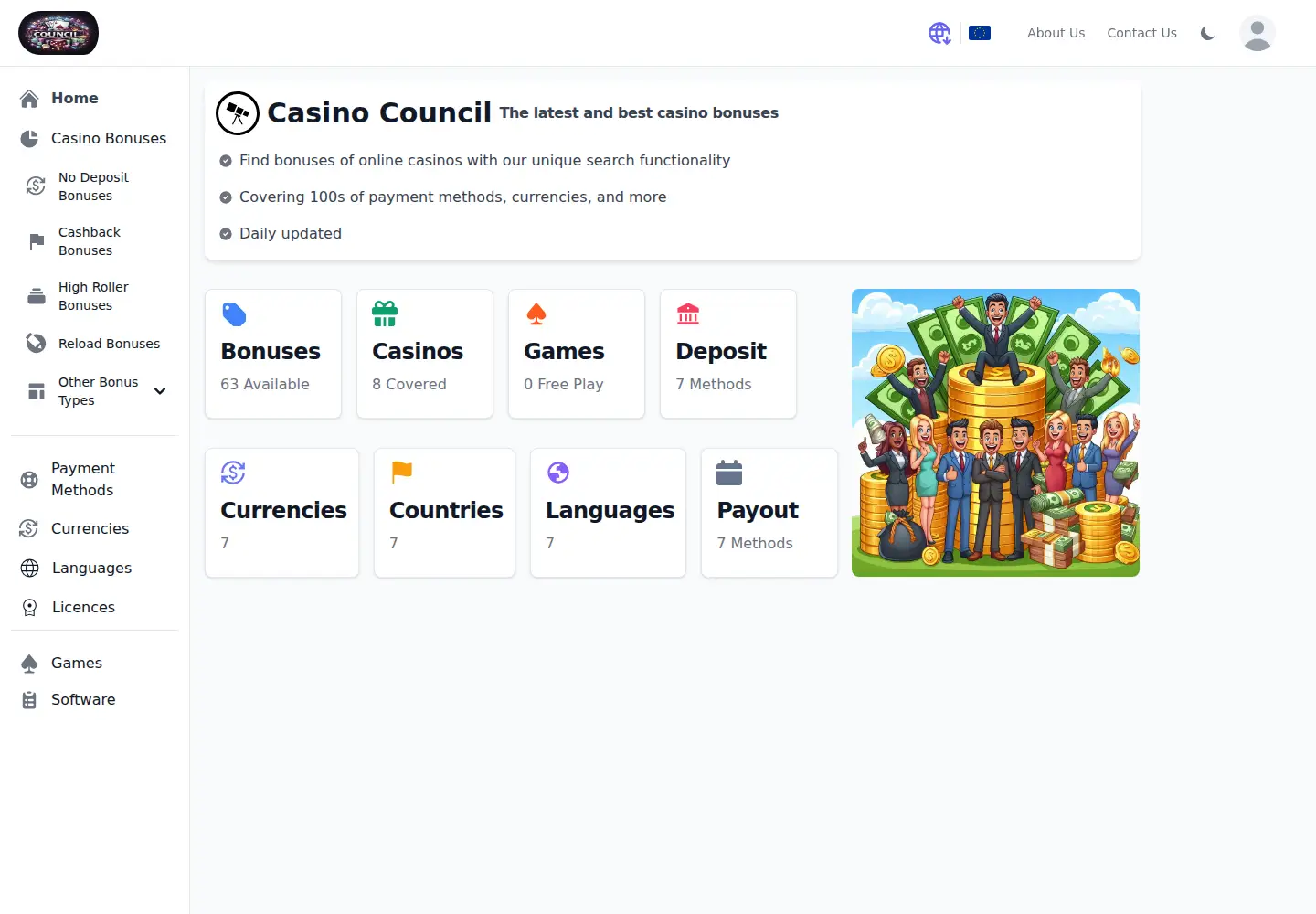Toggle dark mode with the moon icon

click(x=1207, y=33)
